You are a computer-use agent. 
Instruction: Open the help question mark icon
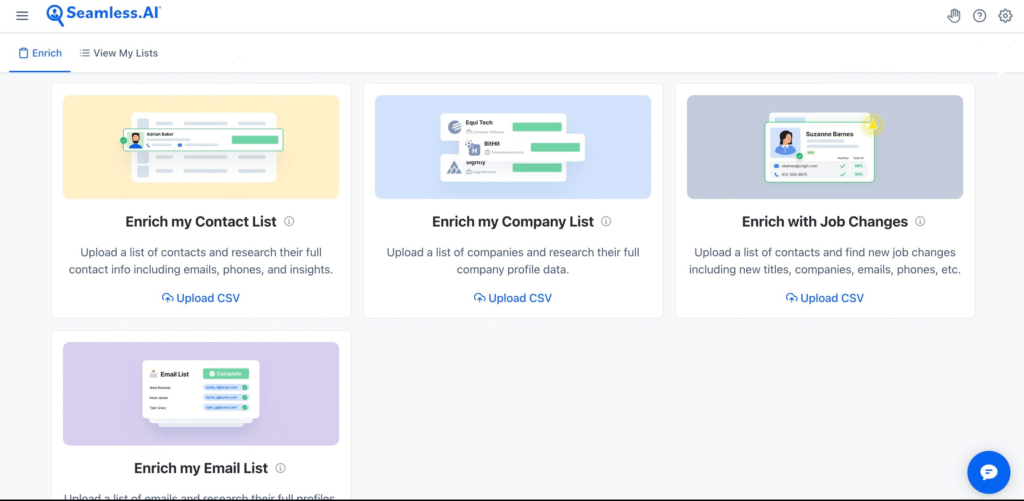tap(980, 15)
